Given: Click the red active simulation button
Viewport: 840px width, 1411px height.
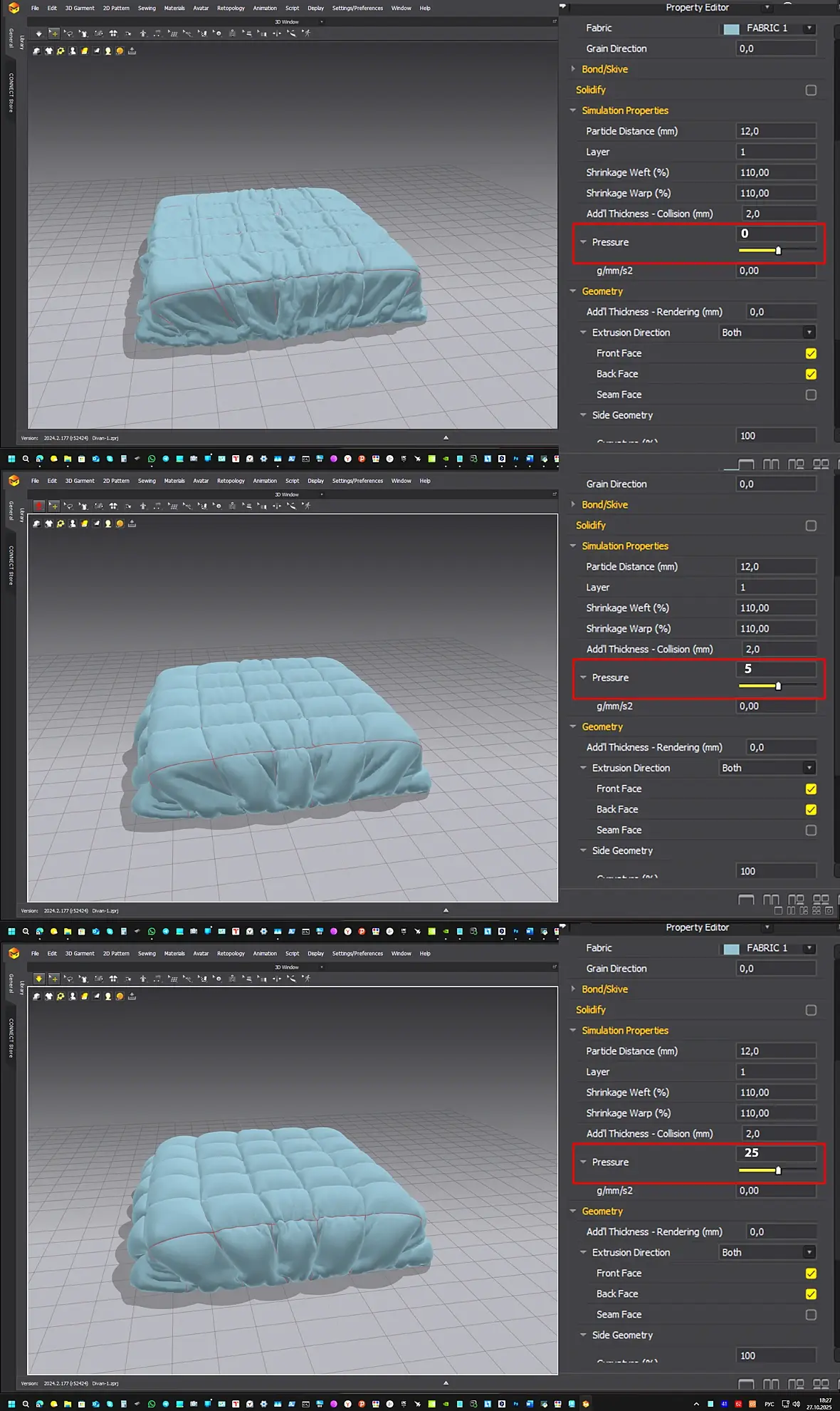Looking at the screenshot, I should 39,506.
